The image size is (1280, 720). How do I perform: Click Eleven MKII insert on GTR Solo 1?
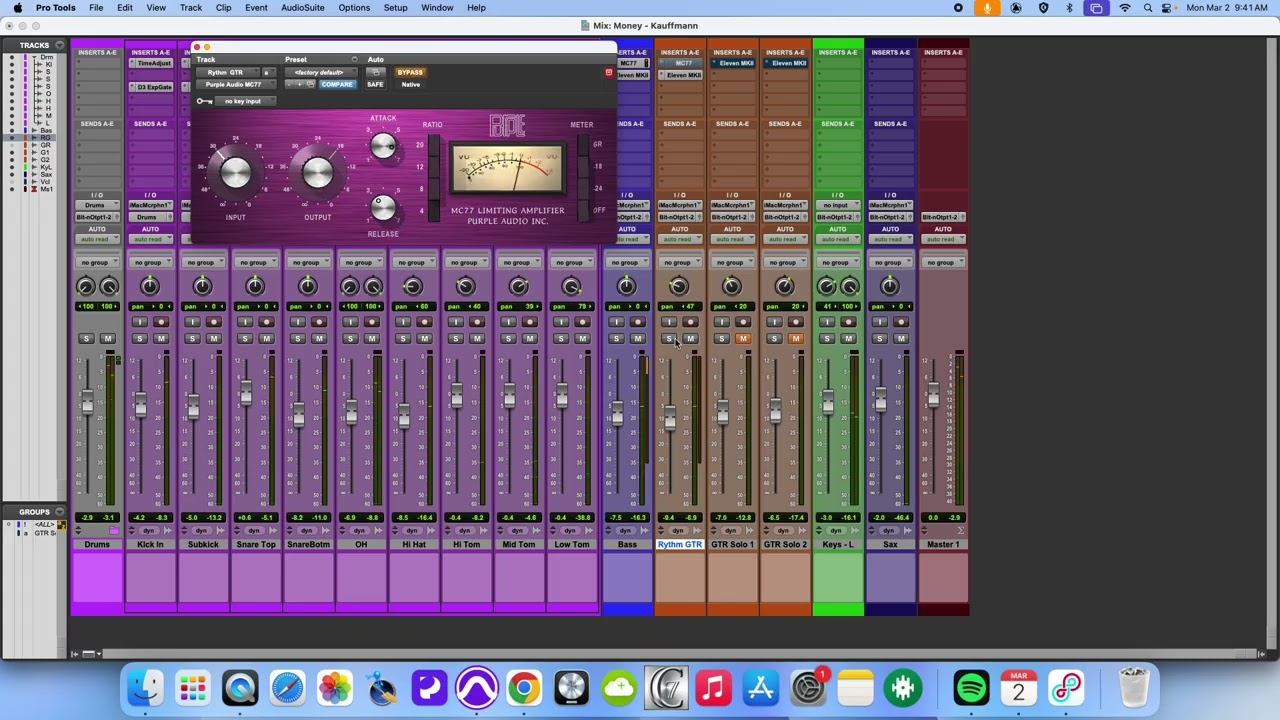tap(733, 63)
